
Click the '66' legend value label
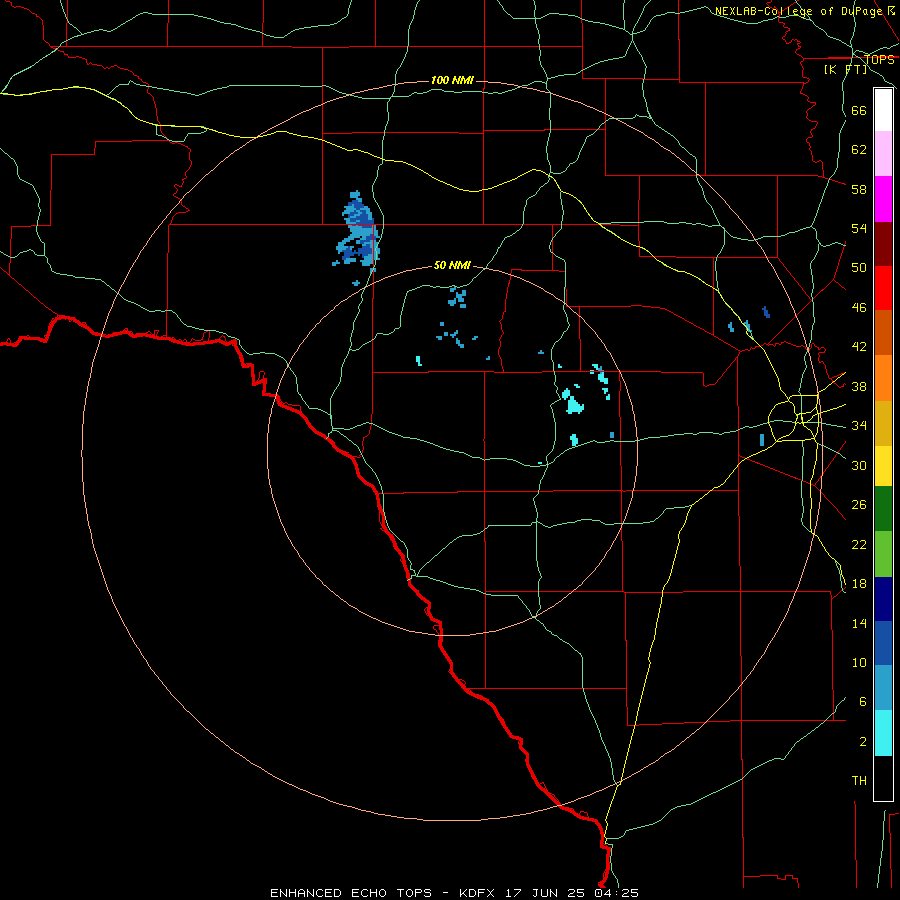(859, 110)
